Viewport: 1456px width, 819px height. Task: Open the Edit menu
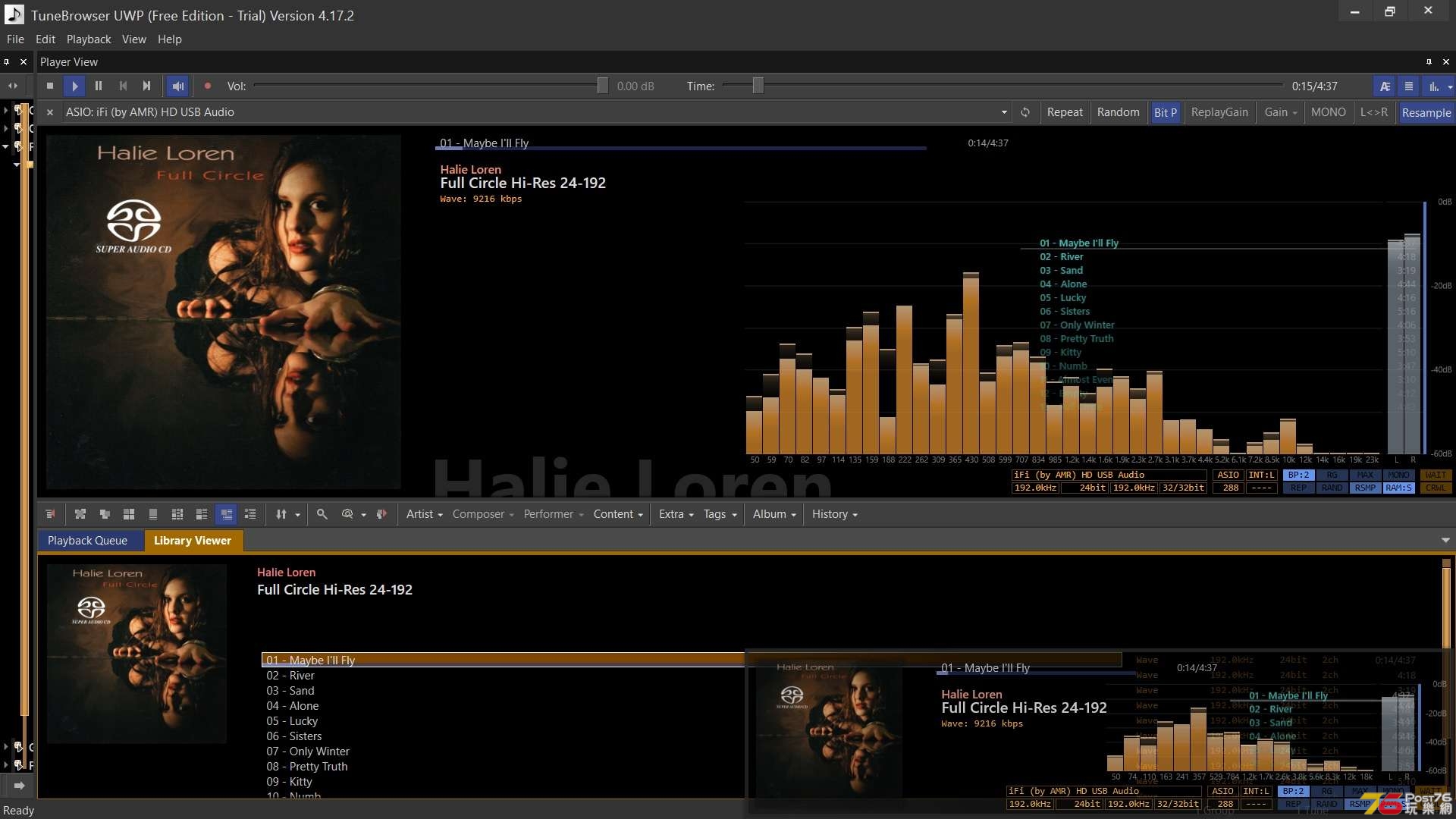45,39
